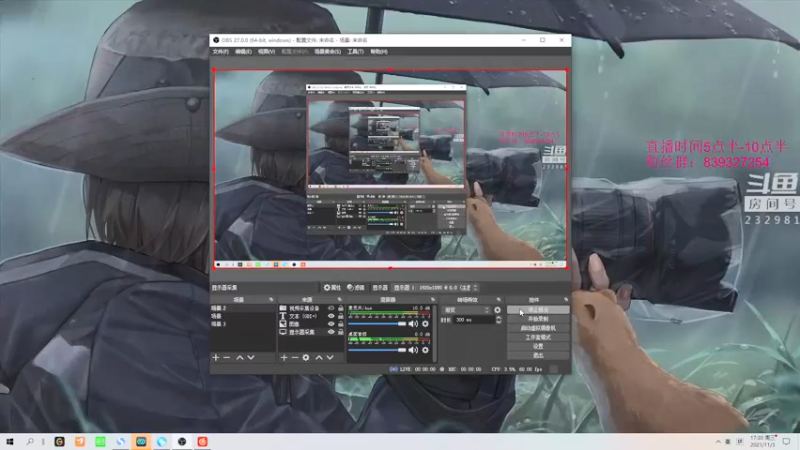Open the 文件(F) menu in OBS
This screenshot has height=450, width=800.
coord(220,52)
